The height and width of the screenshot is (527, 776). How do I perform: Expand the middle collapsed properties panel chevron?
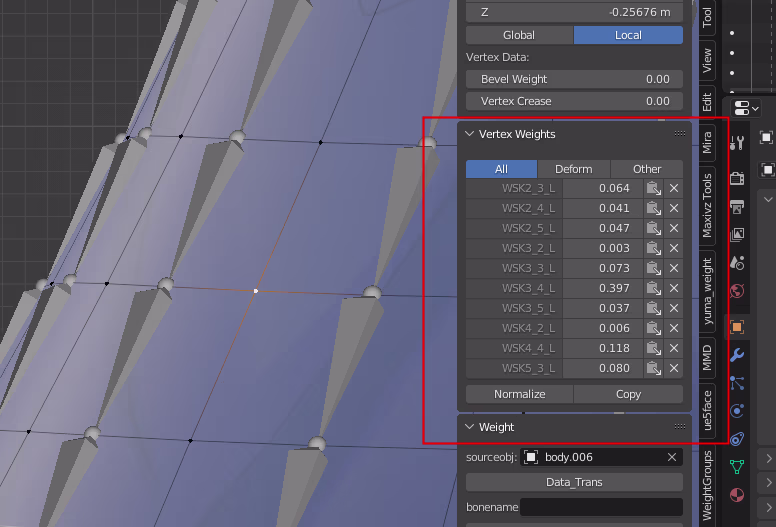click(769, 482)
